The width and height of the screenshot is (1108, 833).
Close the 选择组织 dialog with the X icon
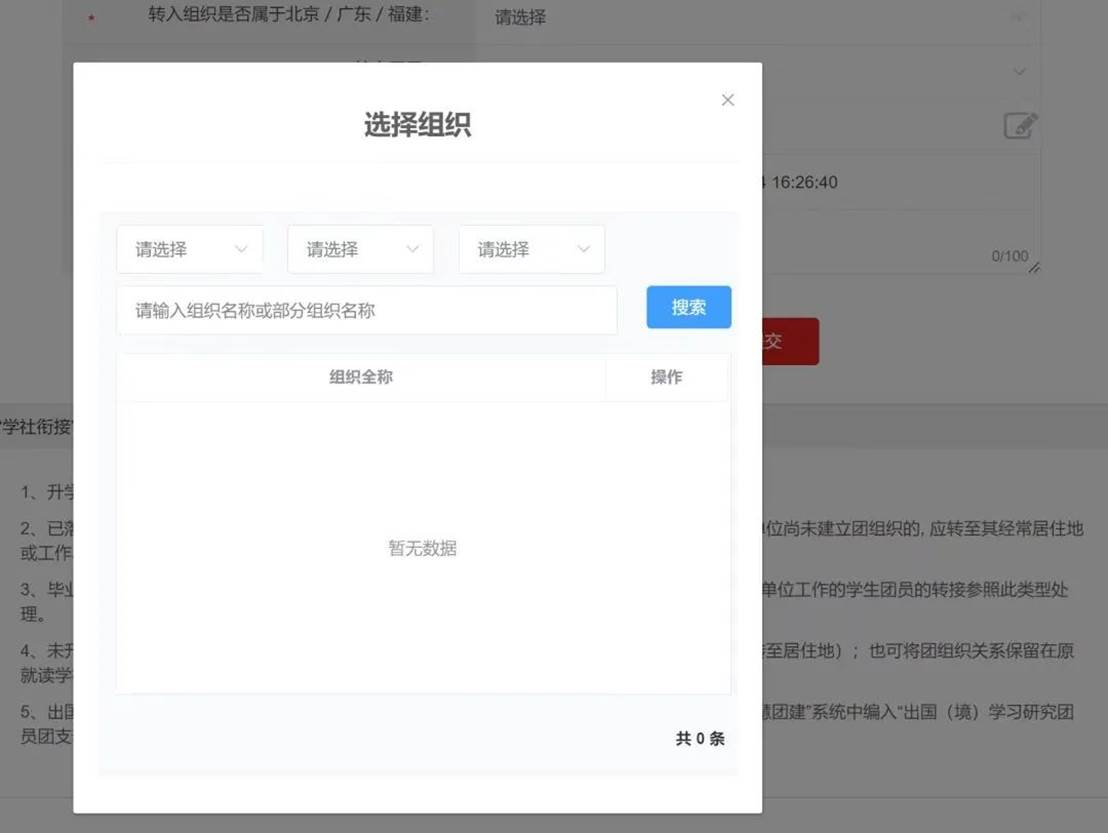(x=728, y=100)
